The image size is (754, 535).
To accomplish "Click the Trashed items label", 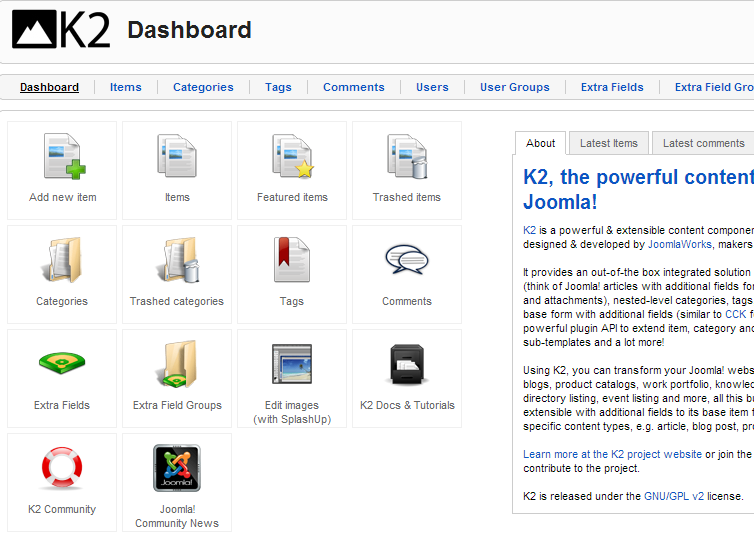I will coord(407,197).
